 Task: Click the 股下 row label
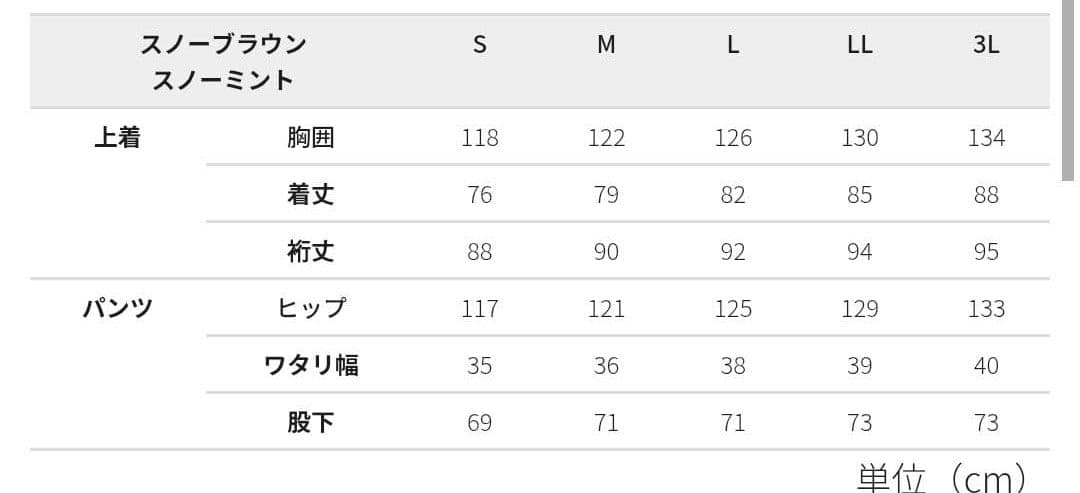310,422
